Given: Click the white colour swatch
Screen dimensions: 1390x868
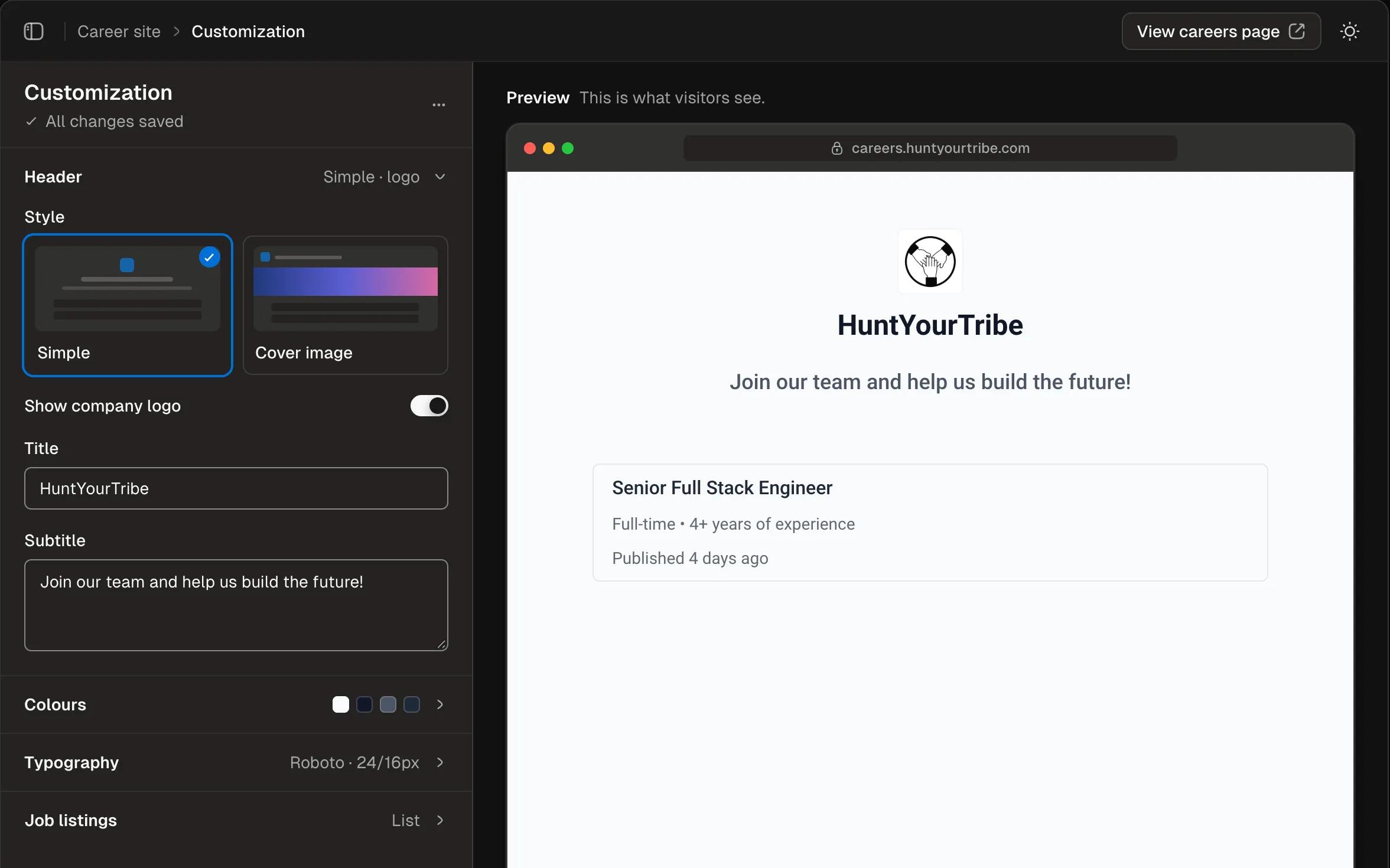Looking at the screenshot, I should [x=341, y=704].
